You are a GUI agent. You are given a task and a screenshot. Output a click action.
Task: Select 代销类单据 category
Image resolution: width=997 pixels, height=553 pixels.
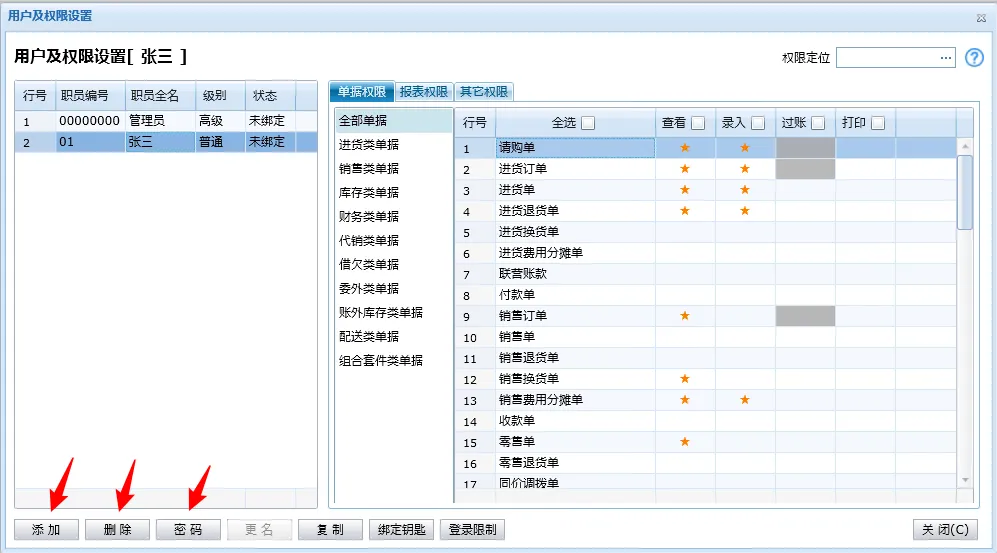coord(394,240)
